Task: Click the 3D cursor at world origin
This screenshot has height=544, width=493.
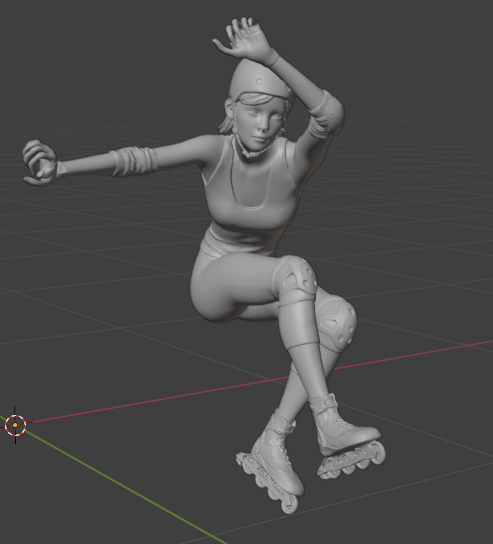Action: pyautogui.click(x=15, y=425)
